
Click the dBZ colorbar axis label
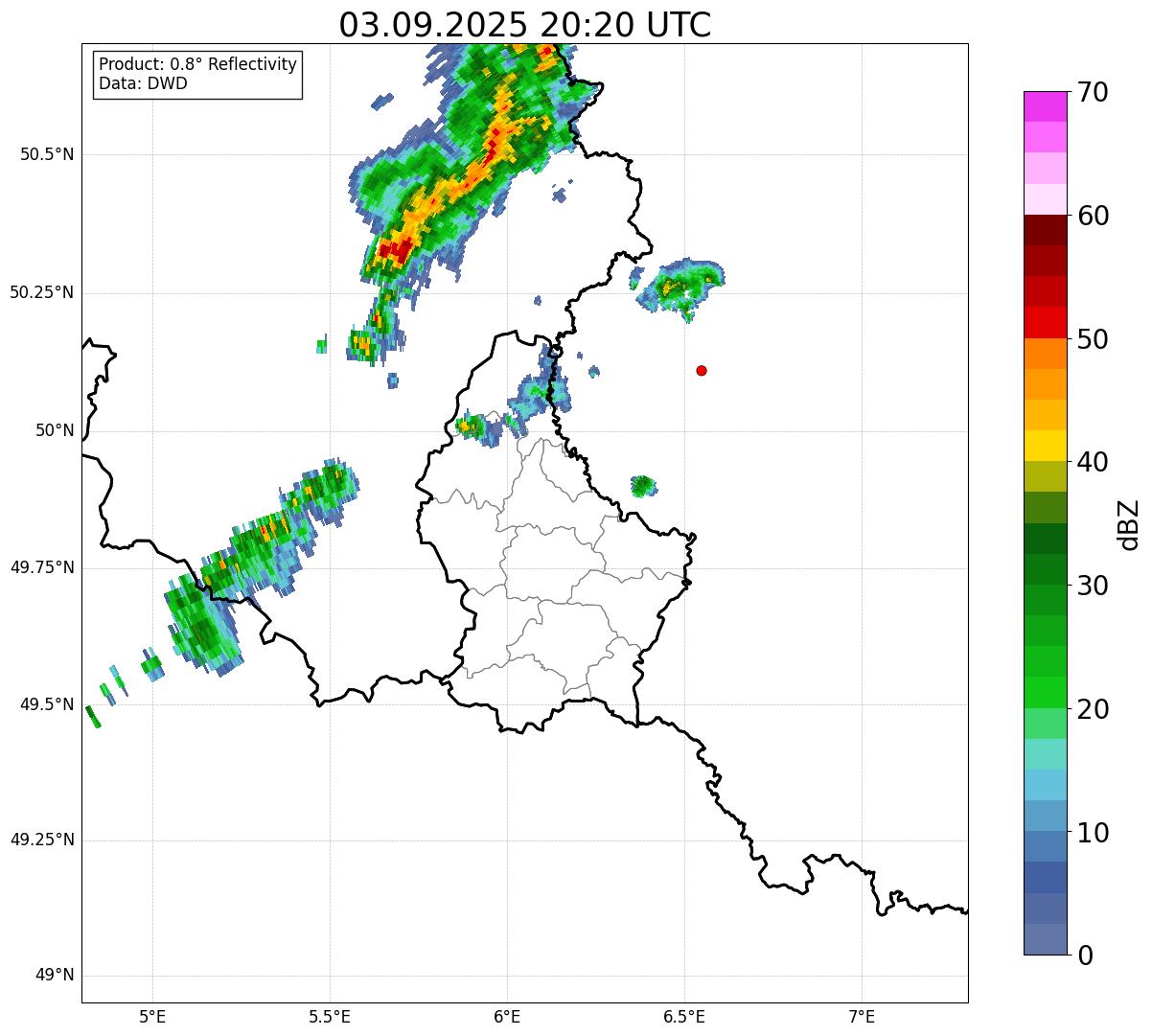click(x=1129, y=524)
